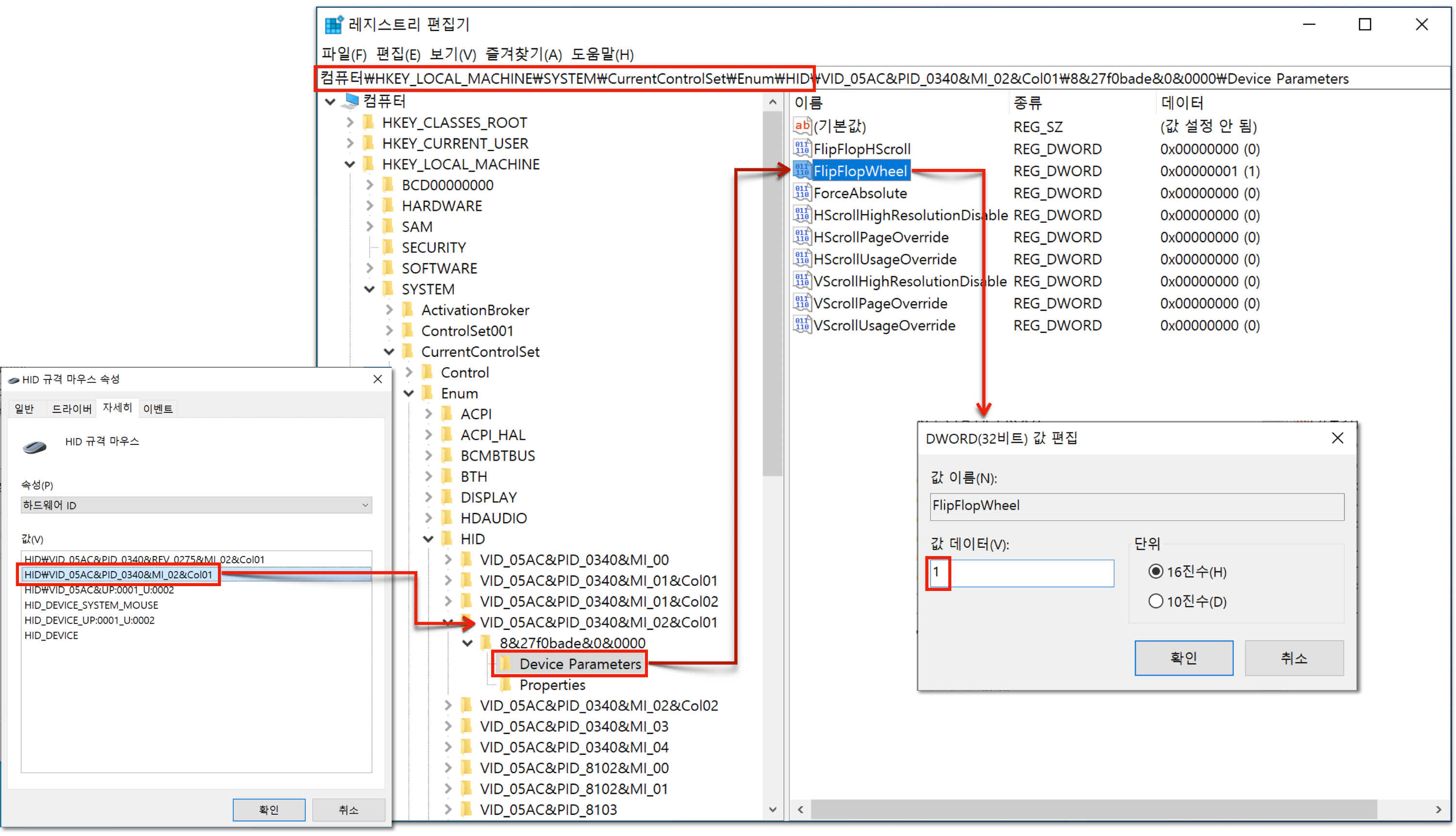Click the FlipFlopHScroll DWORD value icon
The width and height of the screenshot is (1456, 836).
pyautogui.click(x=802, y=148)
